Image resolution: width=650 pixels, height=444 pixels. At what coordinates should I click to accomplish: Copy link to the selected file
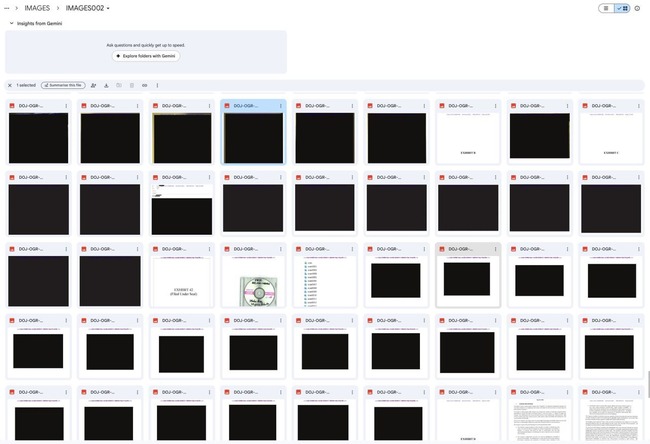click(145, 85)
